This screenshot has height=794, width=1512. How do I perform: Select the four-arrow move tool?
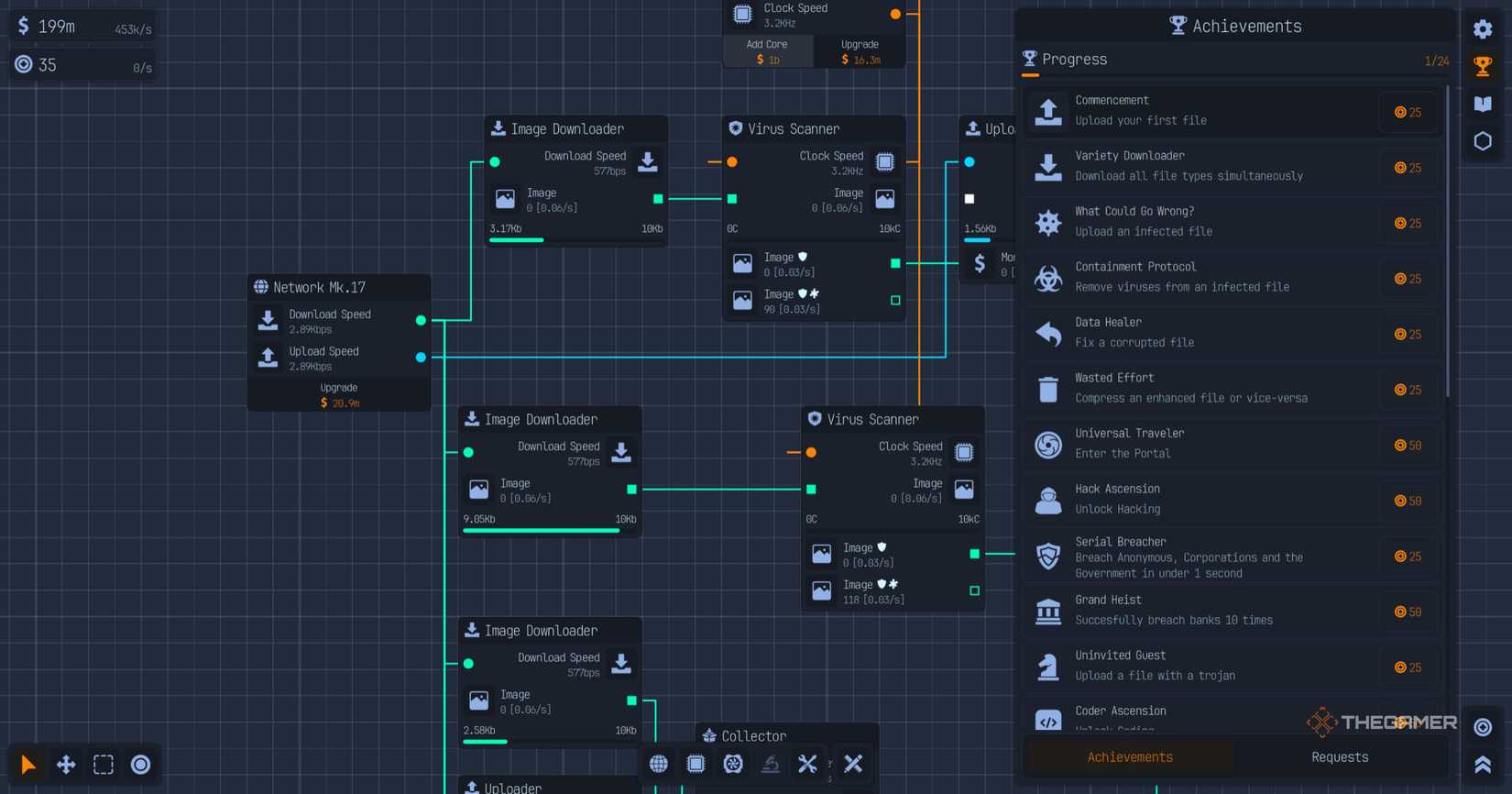66,765
